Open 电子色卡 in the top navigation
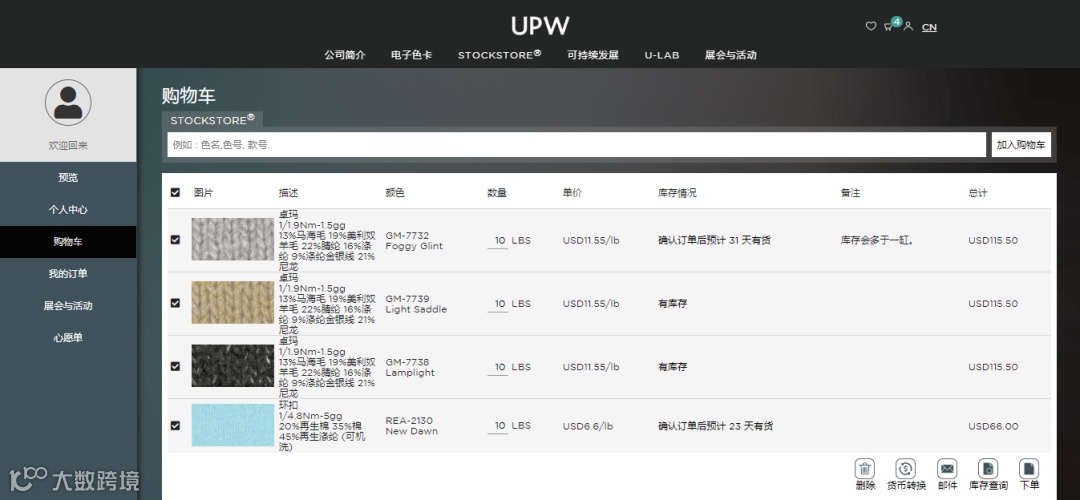Screen dimensions: 1080x500 [x=411, y=55]
